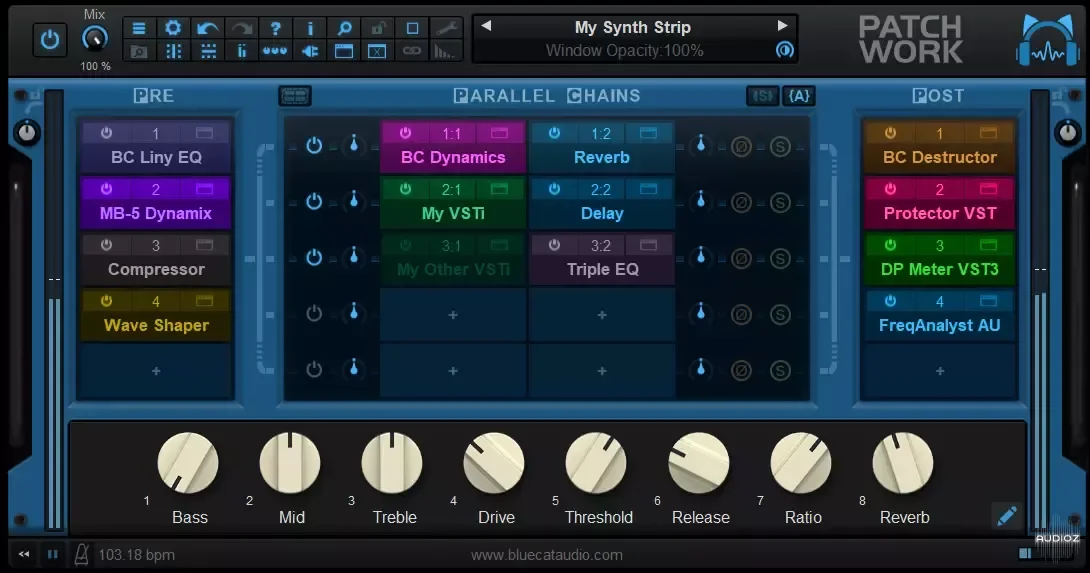Click the metronome icon beside the bpm
The width and height of the screenshot is (1090, 573).
tap(81, 554)
